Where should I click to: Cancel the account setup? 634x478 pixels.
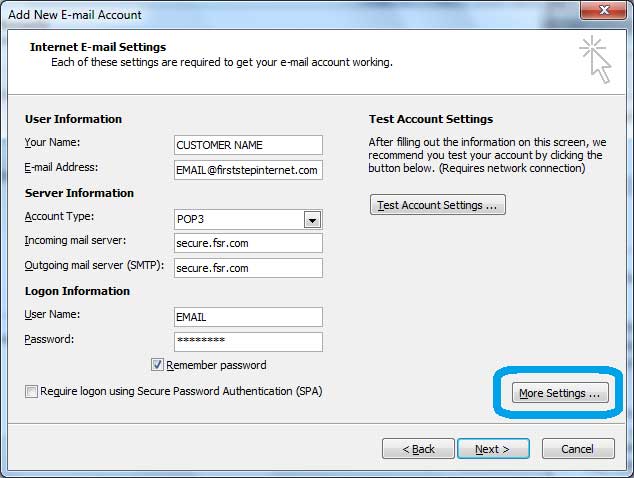click(x=577, y=449)
